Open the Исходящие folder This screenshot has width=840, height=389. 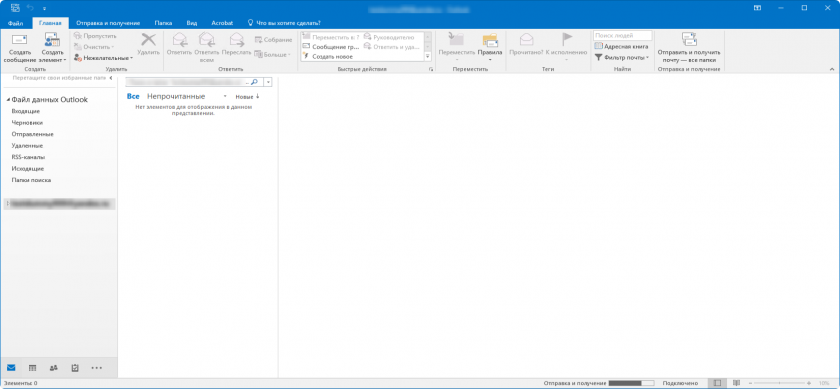point(27,169)
